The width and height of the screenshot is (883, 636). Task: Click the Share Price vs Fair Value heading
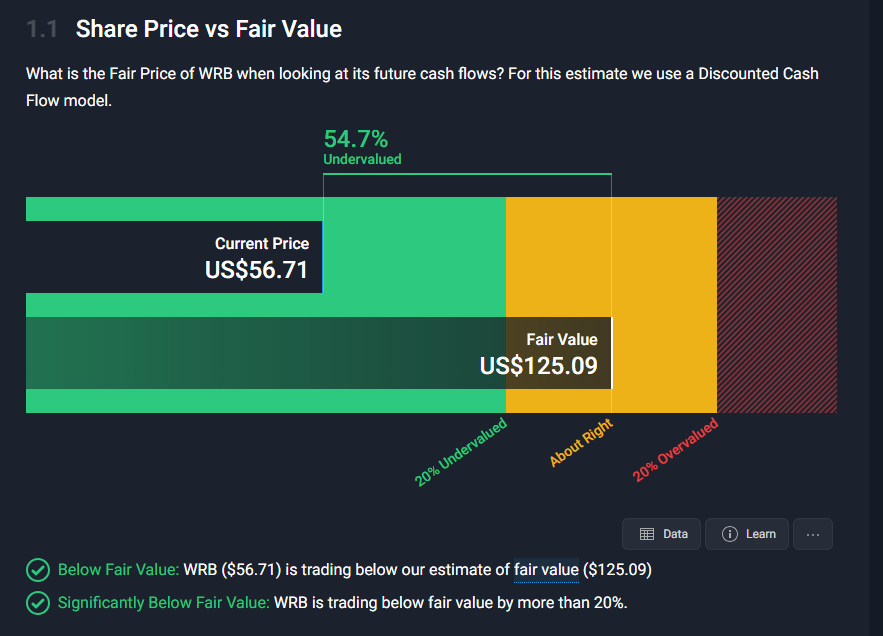(x=208, y=29)
